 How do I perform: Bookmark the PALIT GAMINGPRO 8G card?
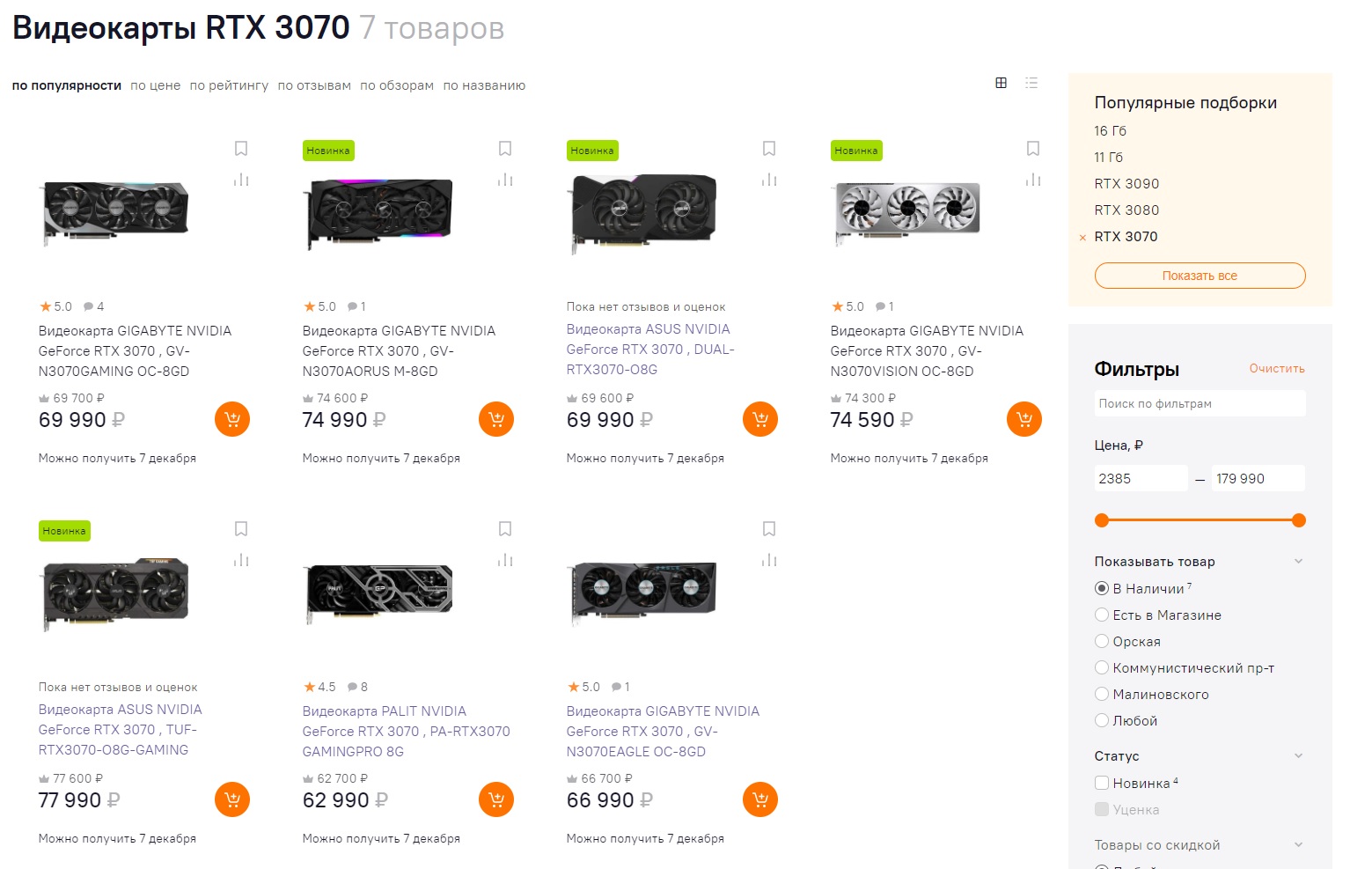click(505, 529)
